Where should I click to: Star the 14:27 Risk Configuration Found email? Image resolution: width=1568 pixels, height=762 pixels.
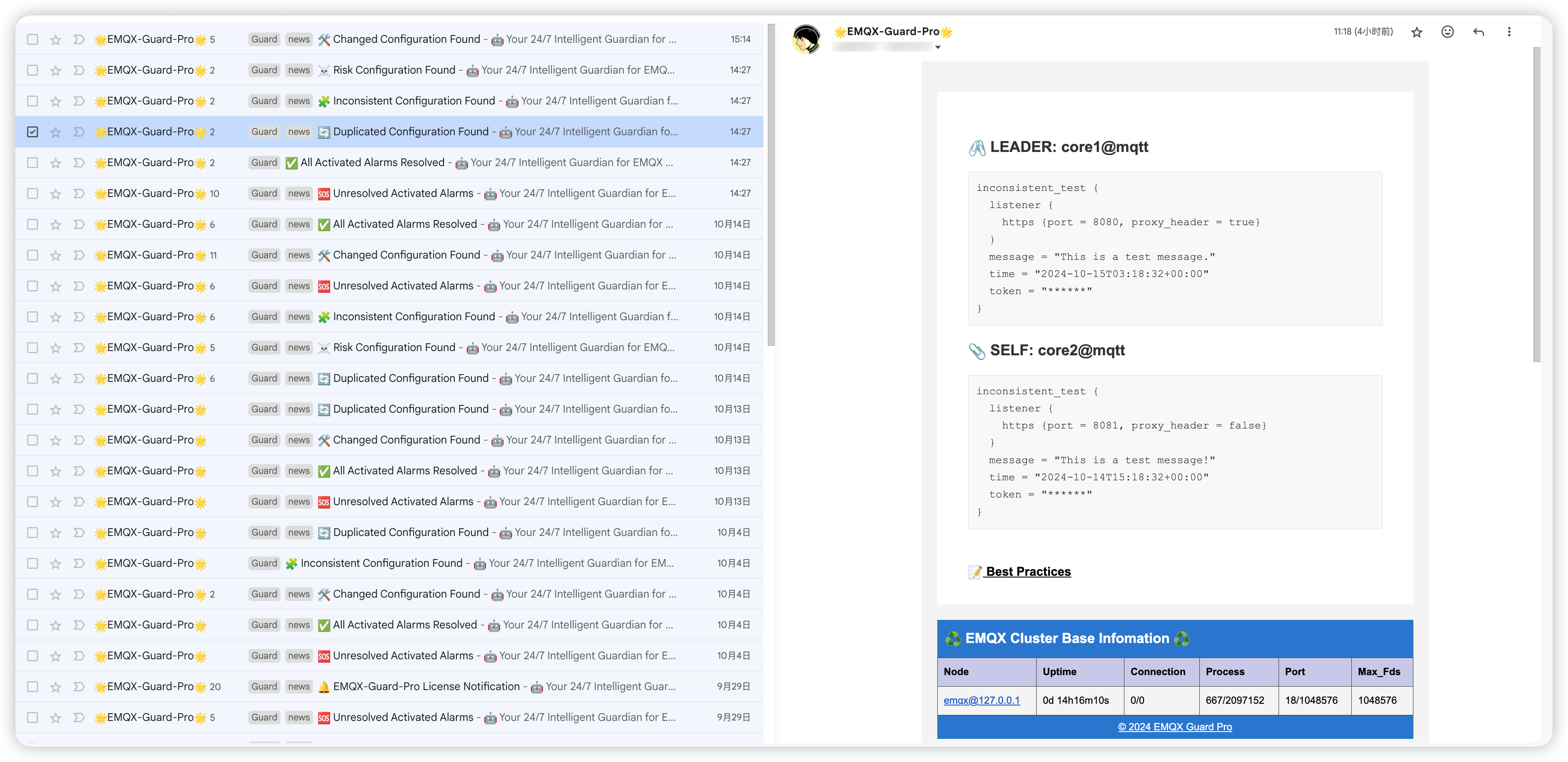point(55,71)
